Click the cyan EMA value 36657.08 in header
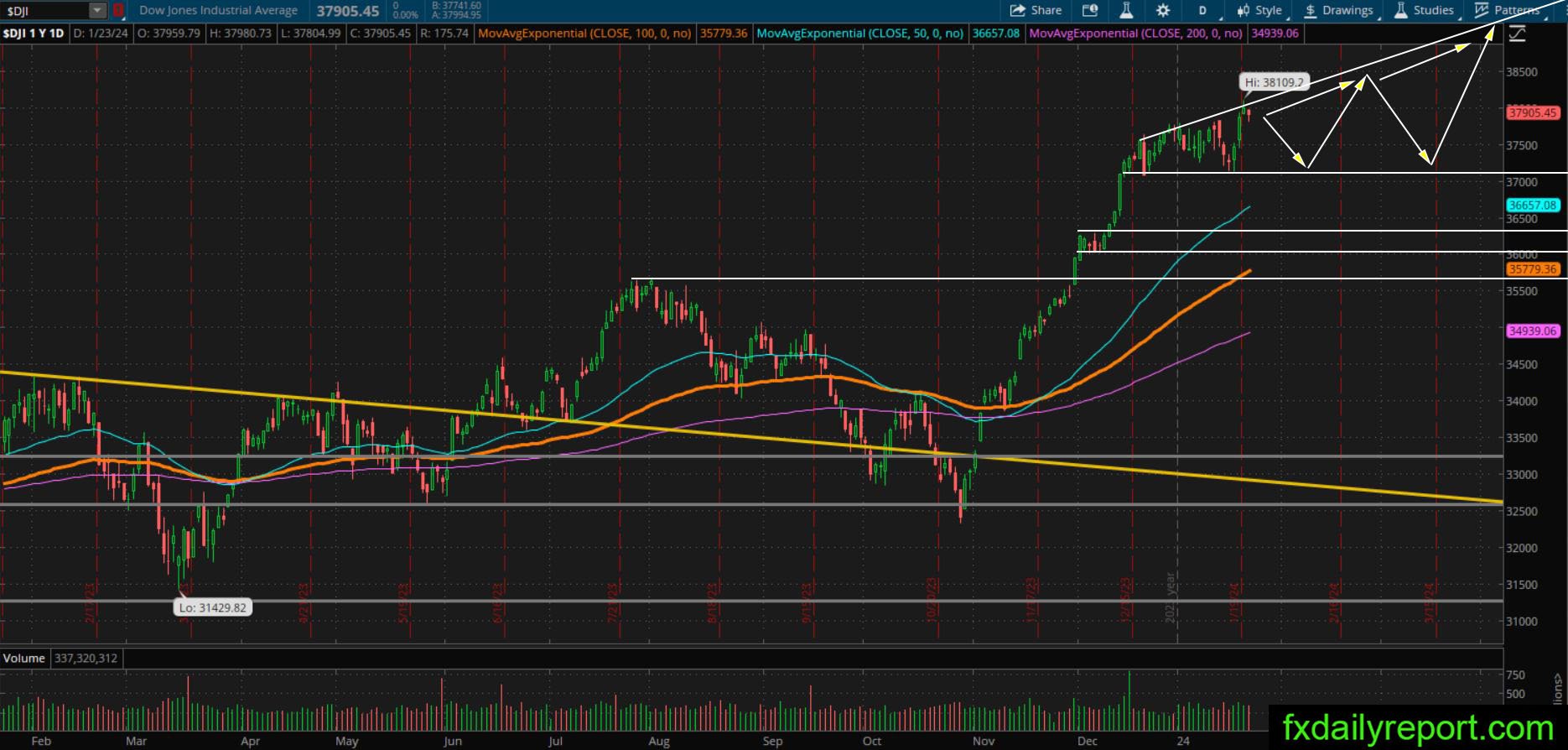 coord(996,34)
